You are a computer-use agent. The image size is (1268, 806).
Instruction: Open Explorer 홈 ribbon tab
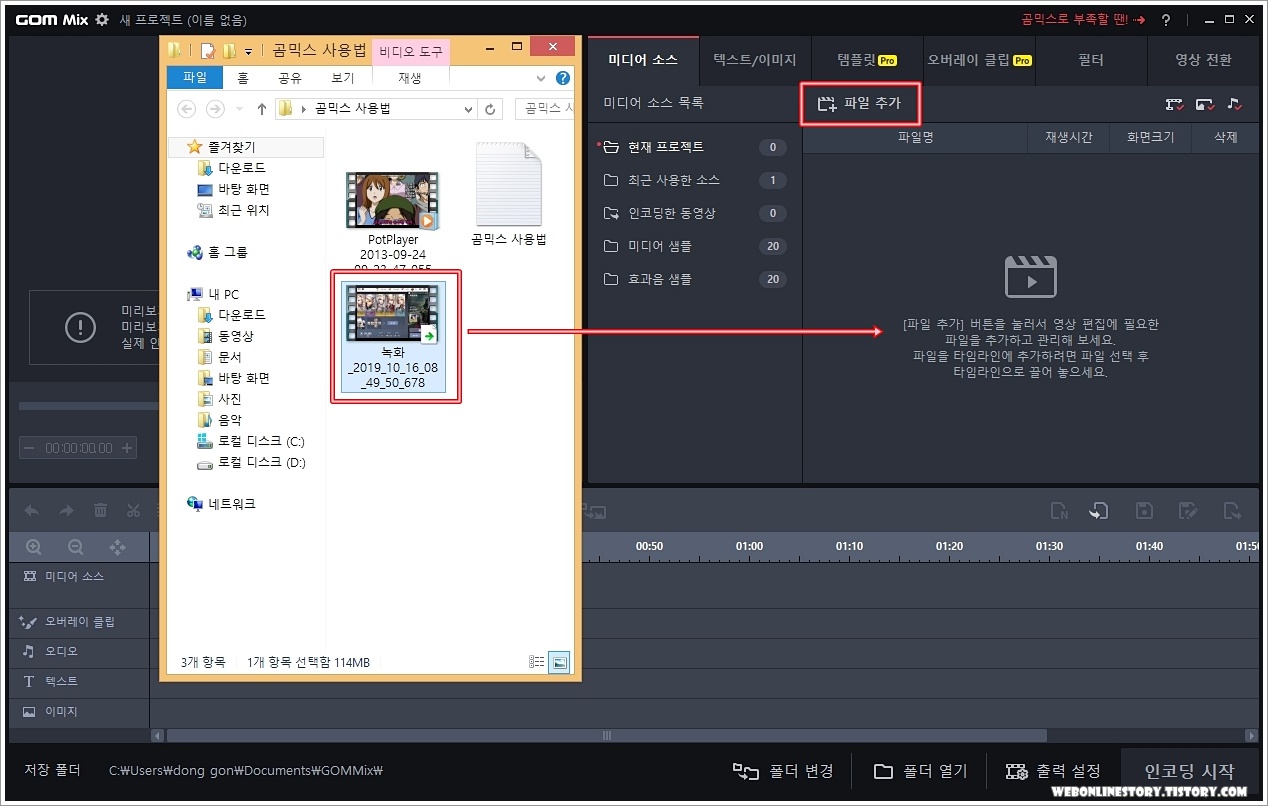(243, 78)
